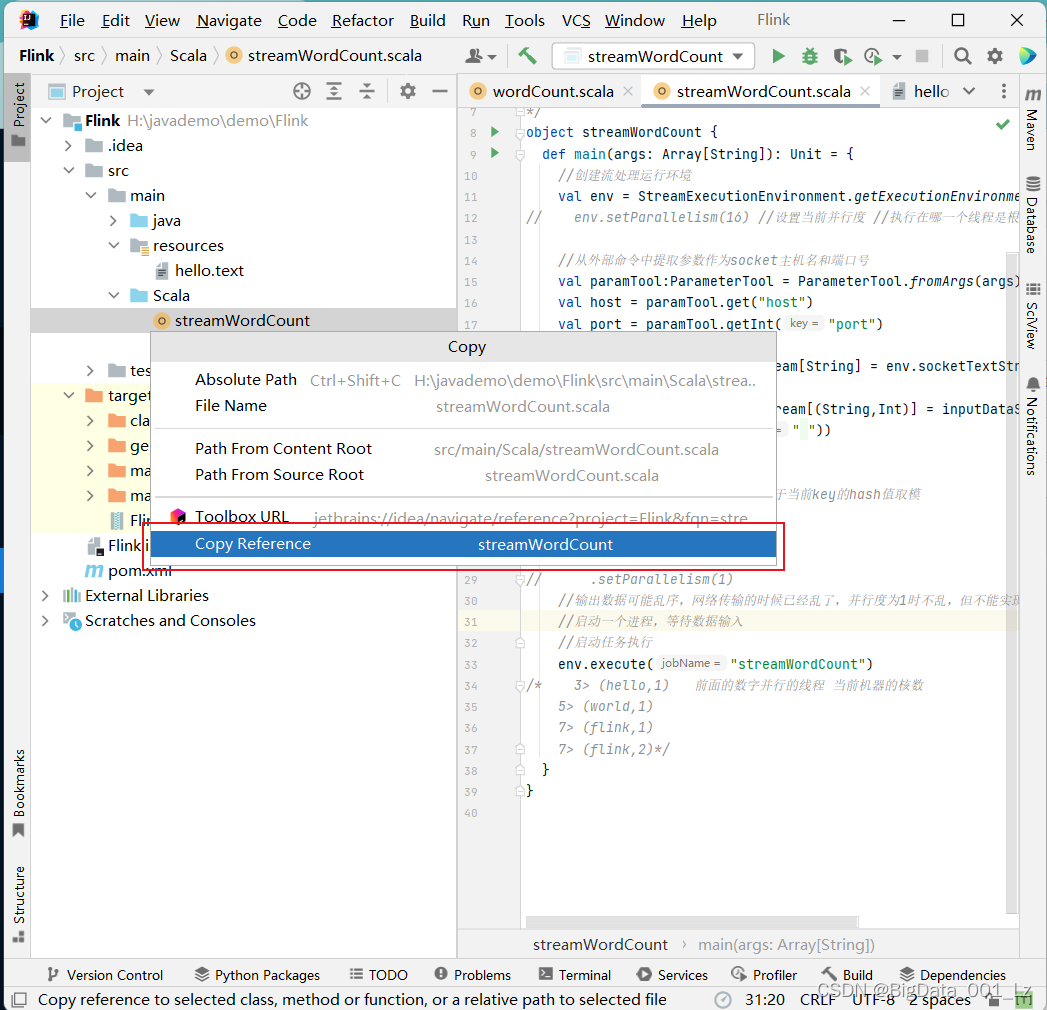Run with coverage shield icon

[x=843, y=57]
